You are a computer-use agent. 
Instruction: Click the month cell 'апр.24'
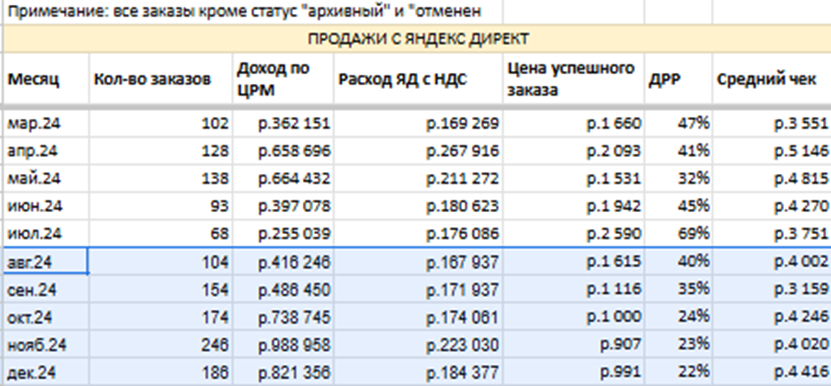(x=47, y=151)
